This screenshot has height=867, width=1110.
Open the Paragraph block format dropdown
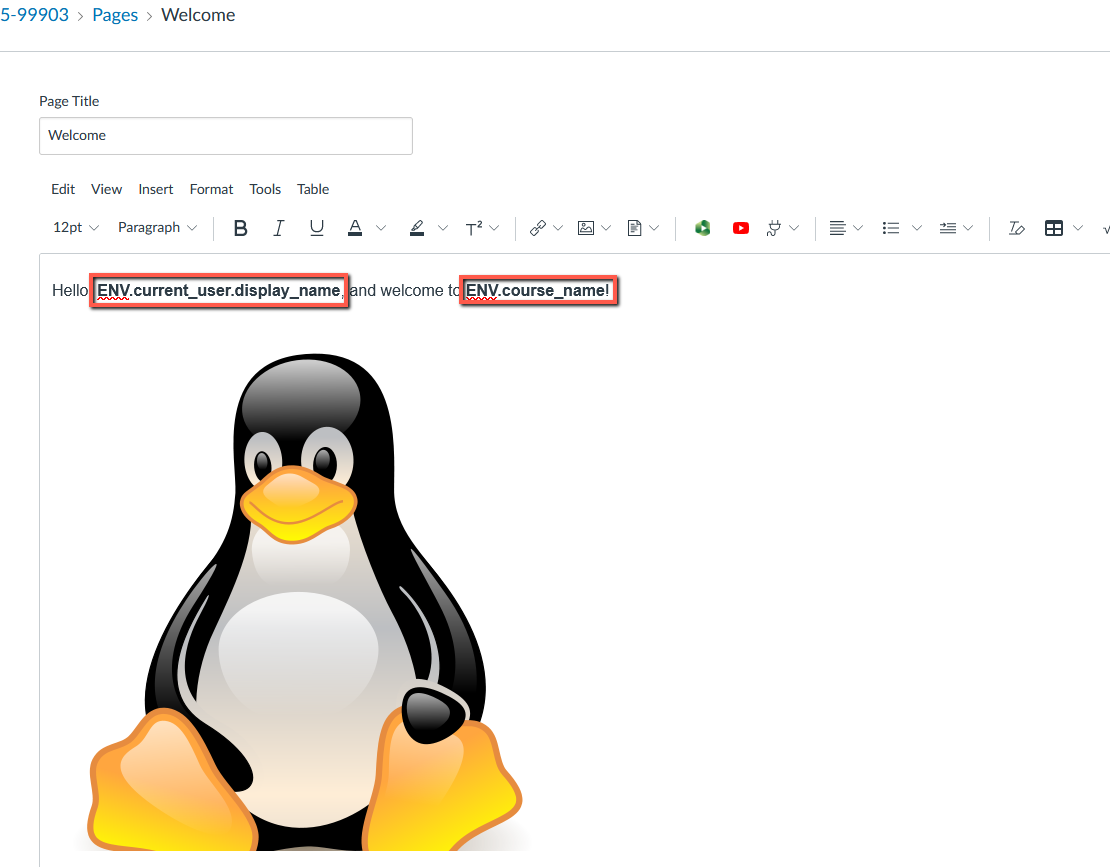coord(157,228)
